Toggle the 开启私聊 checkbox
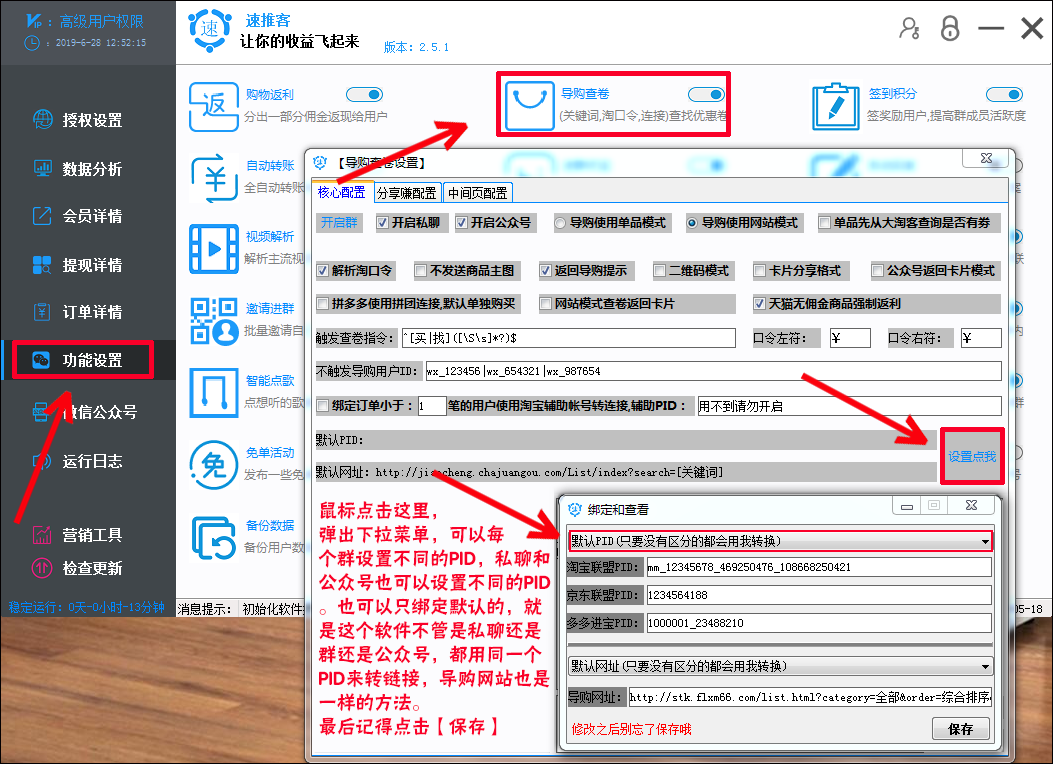This screenshot has width=1053, height=764. 382,223
